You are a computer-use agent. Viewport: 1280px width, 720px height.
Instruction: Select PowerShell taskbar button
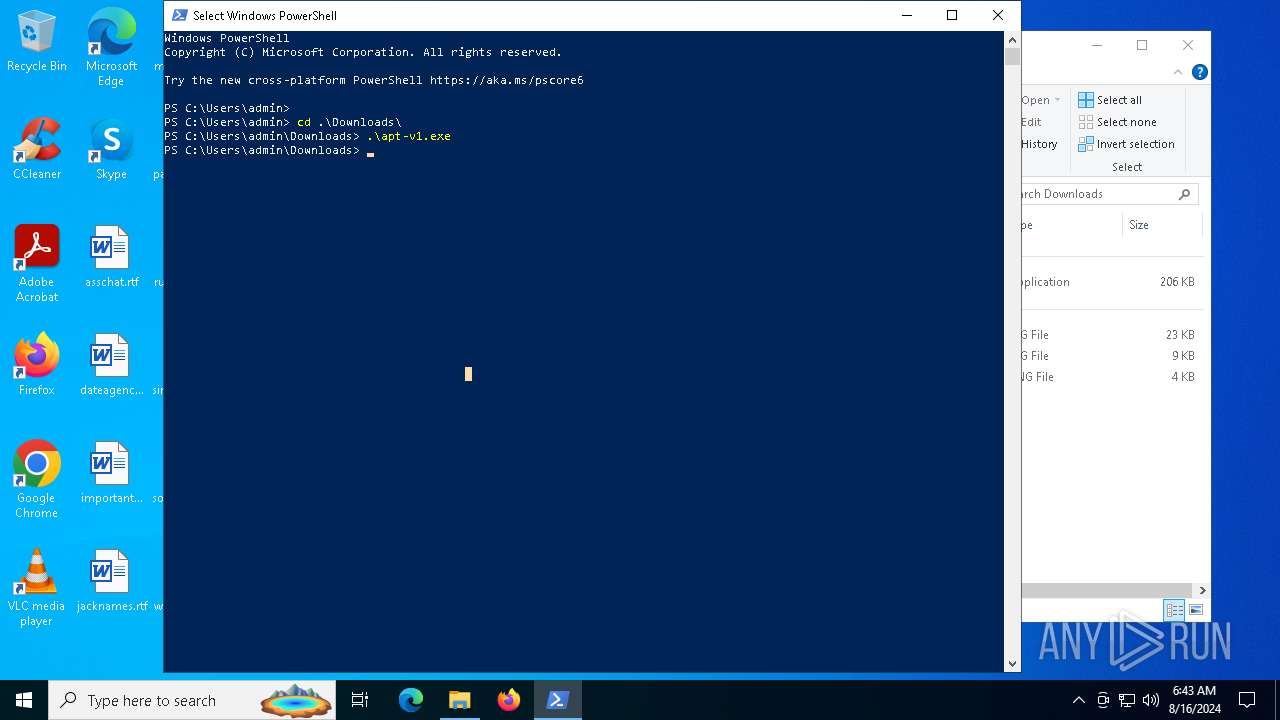tap(557, 700)
